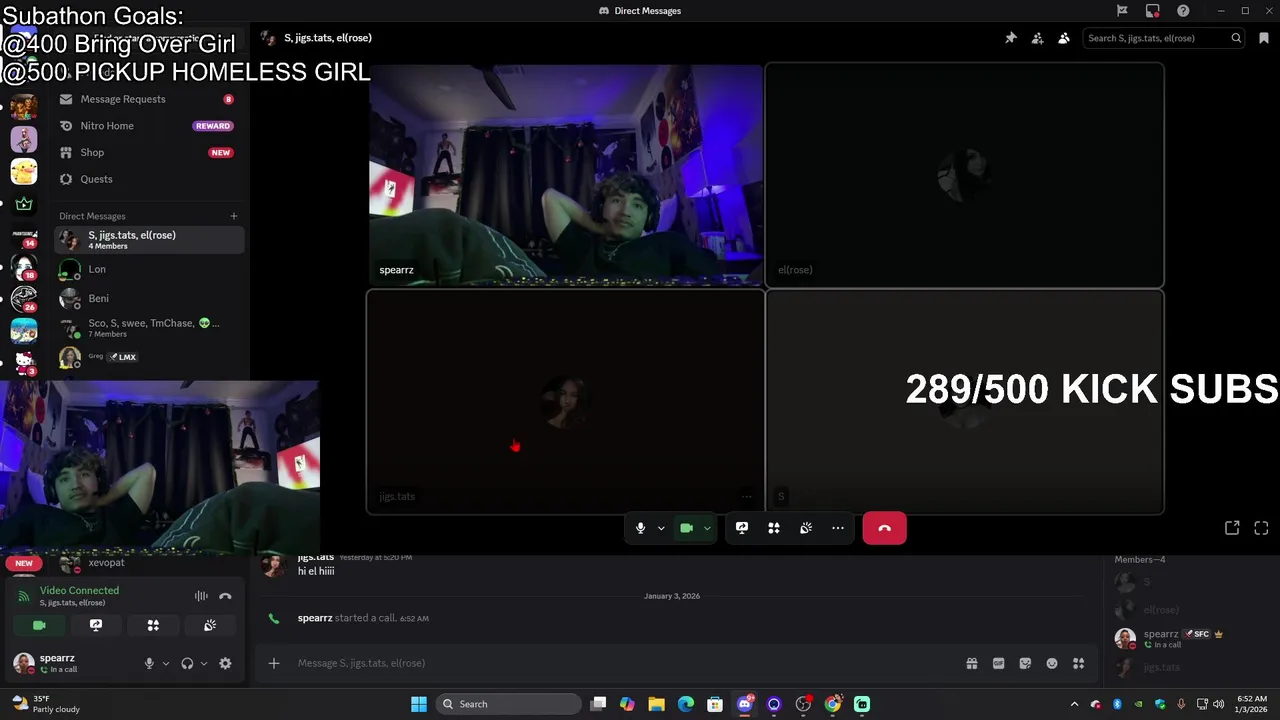Open the emoji picker

[x=1052, y=663]
